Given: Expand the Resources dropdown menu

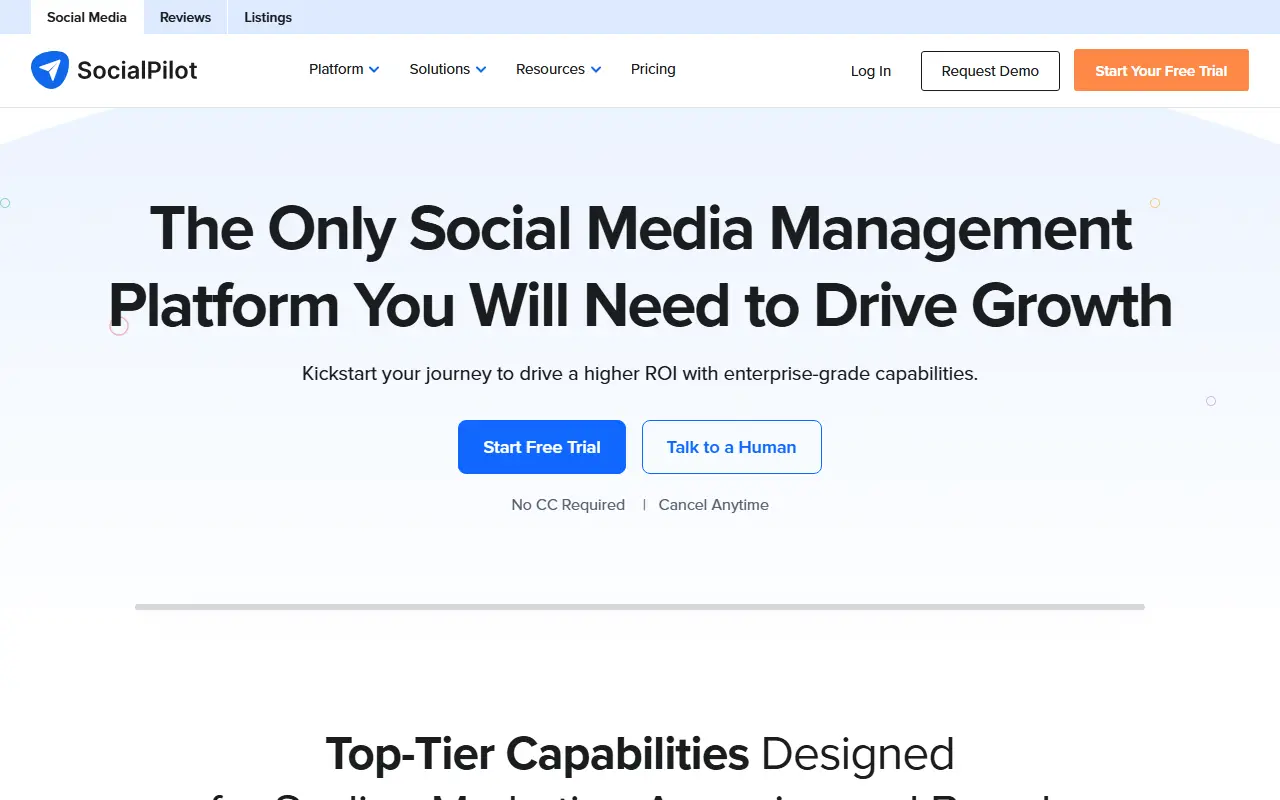Looking at the screenshot, I should click(558, 69).
